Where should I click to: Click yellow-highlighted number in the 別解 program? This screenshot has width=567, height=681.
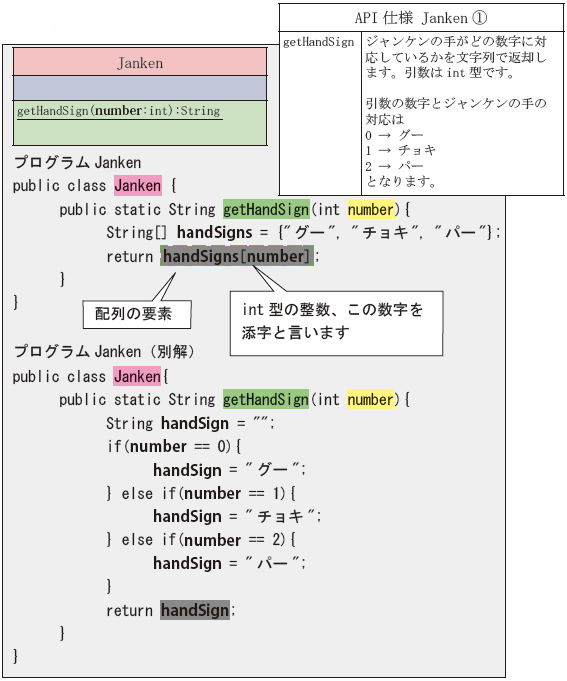(x=370, y=399)
